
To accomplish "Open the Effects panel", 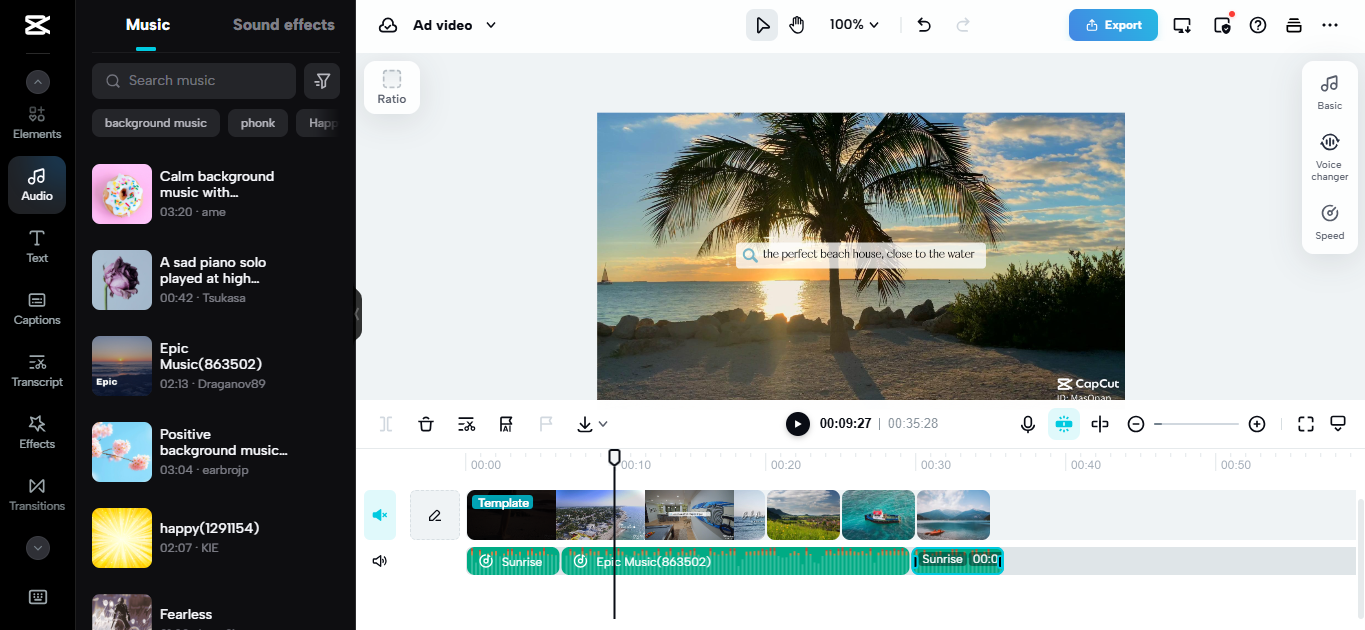I will point(37,432).
